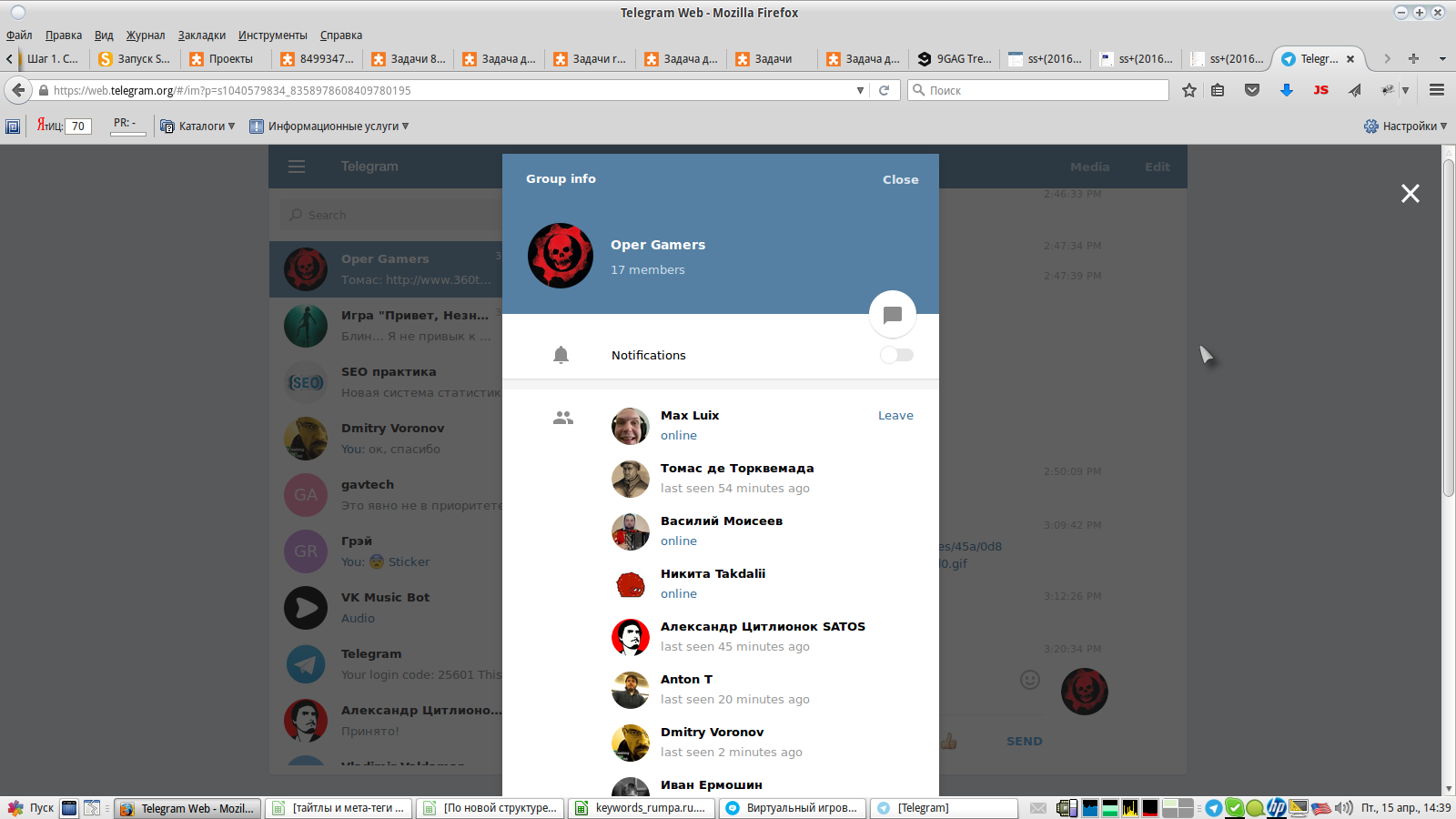The height and width of the screenshot is (819, 1456).
Task: Click the volume speaker tray icon
Action: [x=1343, y=808]
